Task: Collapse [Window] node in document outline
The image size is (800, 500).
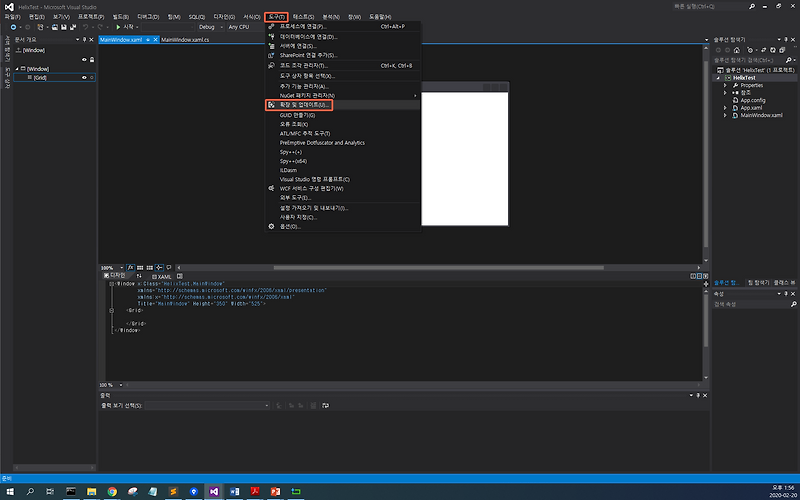Action: click(x=16, y=68)
